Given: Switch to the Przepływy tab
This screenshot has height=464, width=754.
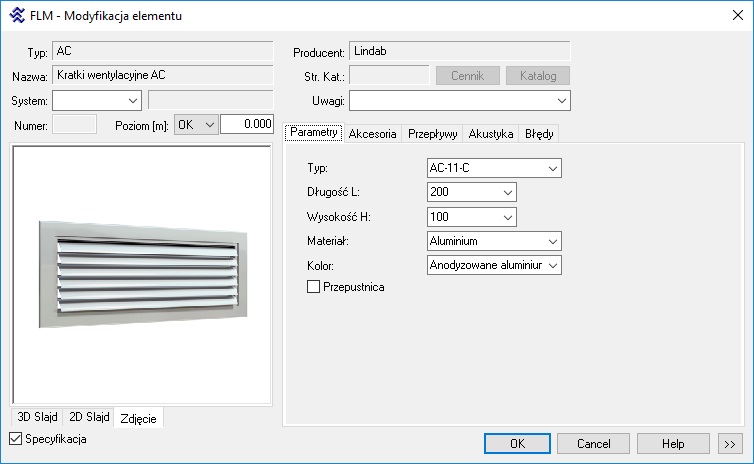Looking at the screenshot, I should click(x=433, y=134).
